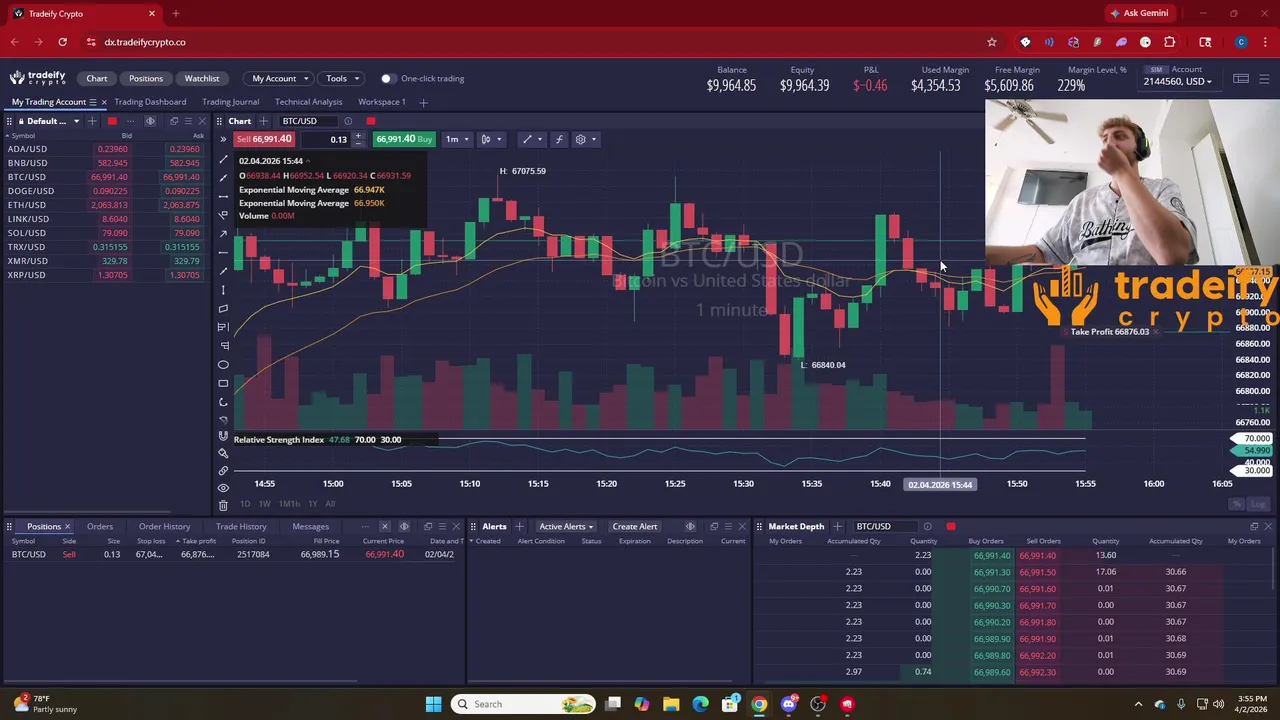Open Watchlist from top menu
The height and width of the screenshot is (720, 1280).
pyautogui.click(x=201, y=78)
